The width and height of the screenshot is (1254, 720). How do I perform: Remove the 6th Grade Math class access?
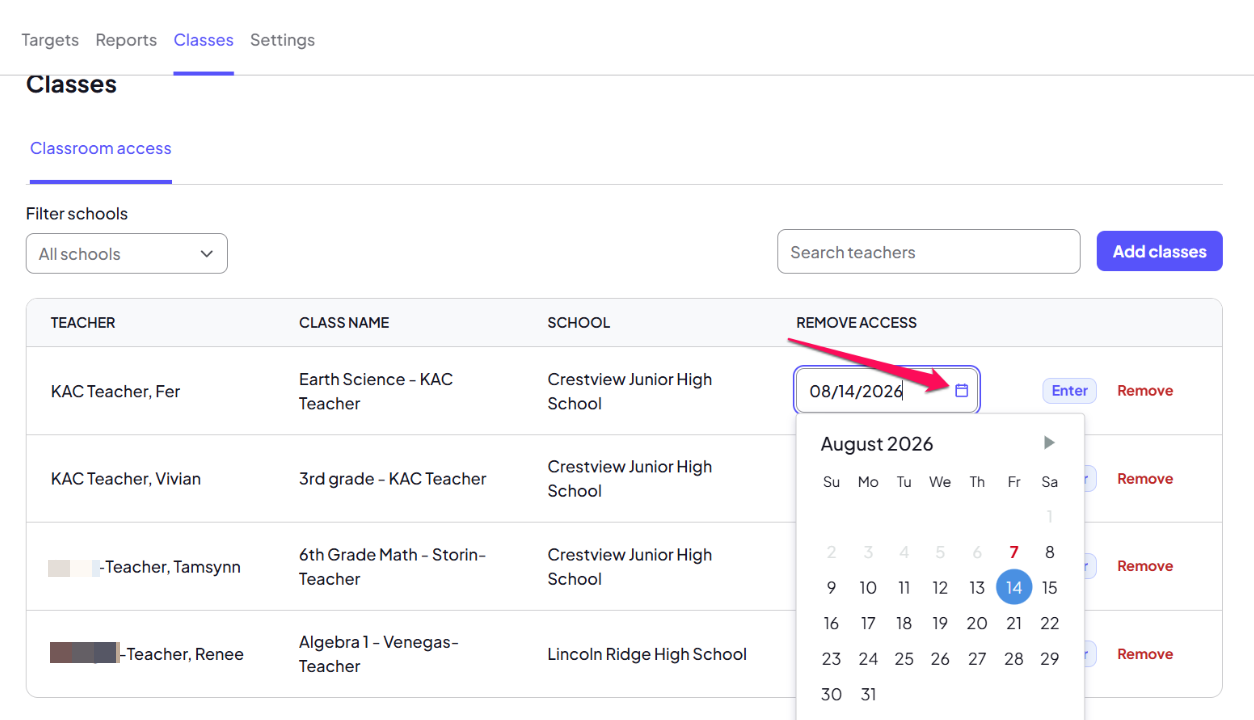[x=1145, y=566]
